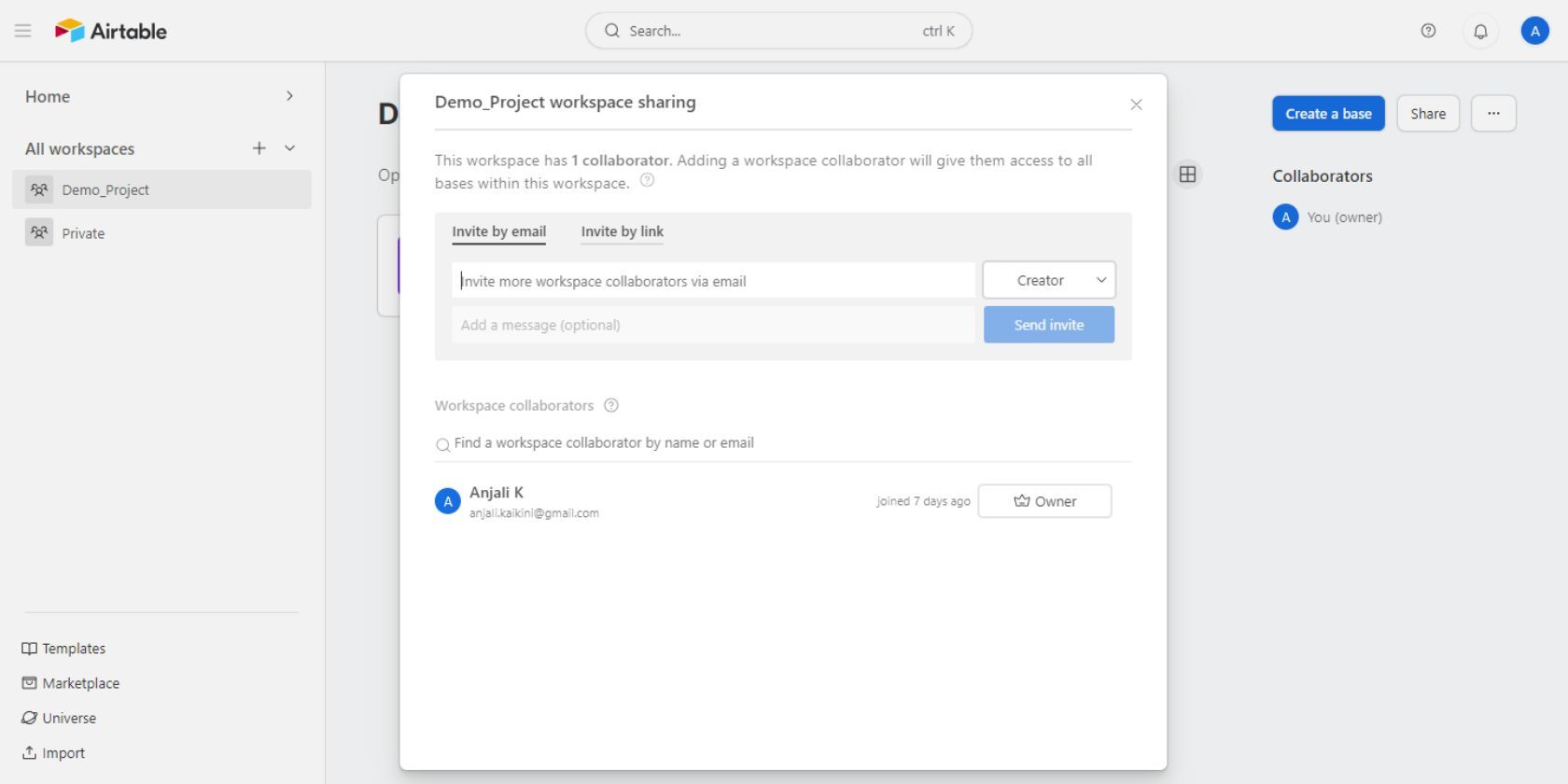Select the Invite by email tab
The height and width of the screenshot is (784, 1568).
(498, 231)
